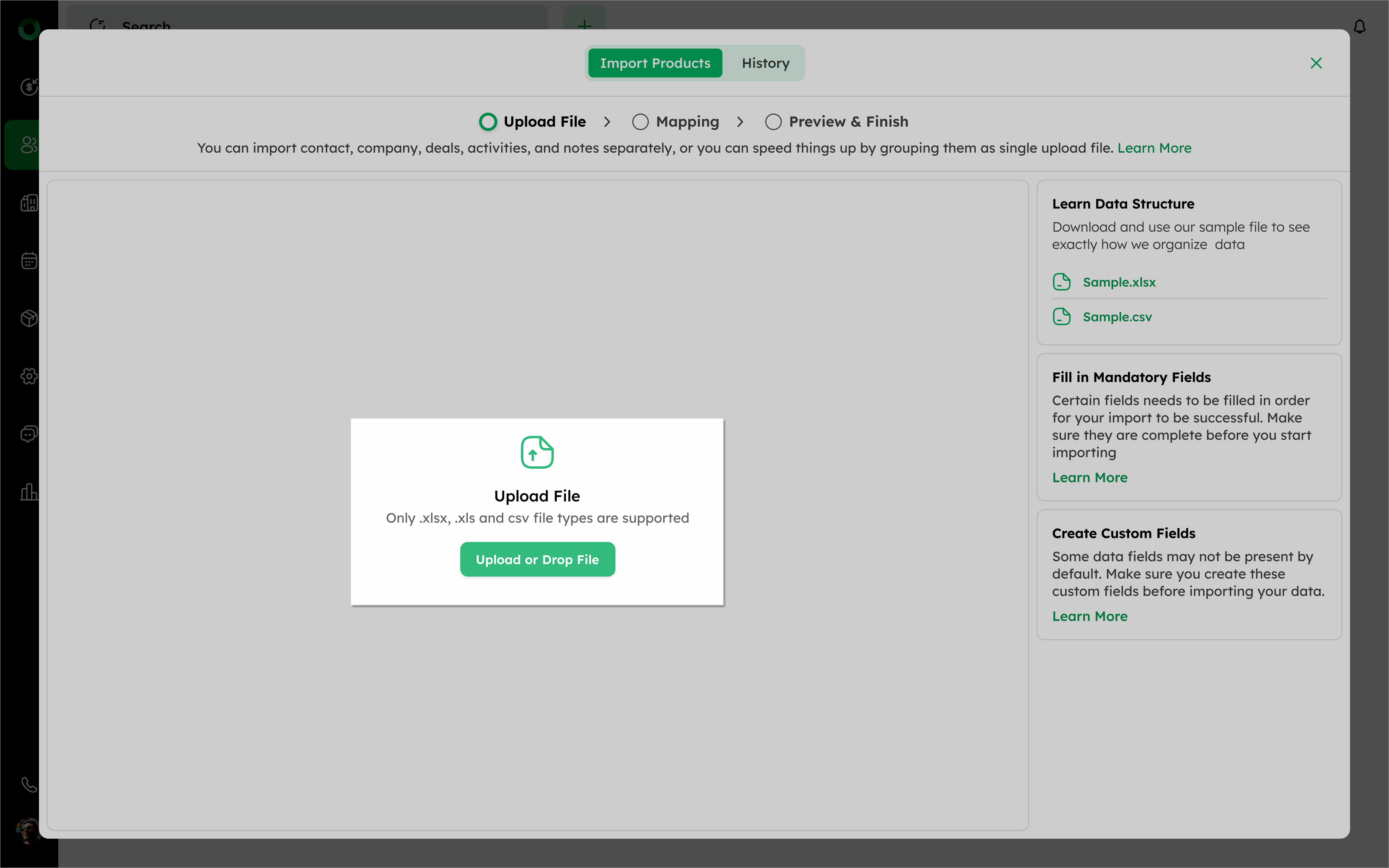This screenshot has width=1389, height=868.
Task: Switch to the History tab
Action: pyautogui.click(x=765, y=63)
